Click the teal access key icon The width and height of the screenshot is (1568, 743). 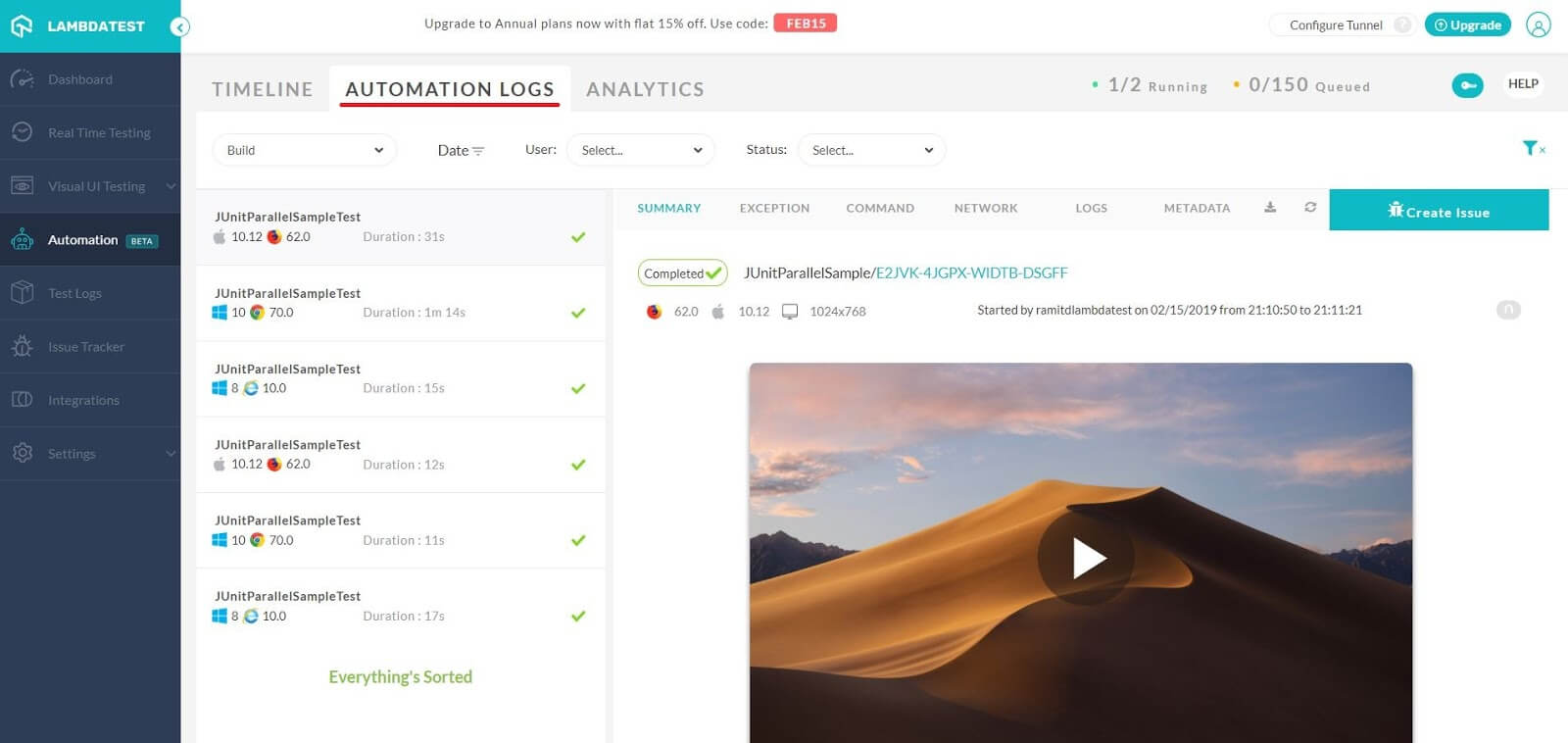[x=1467, y=85]
